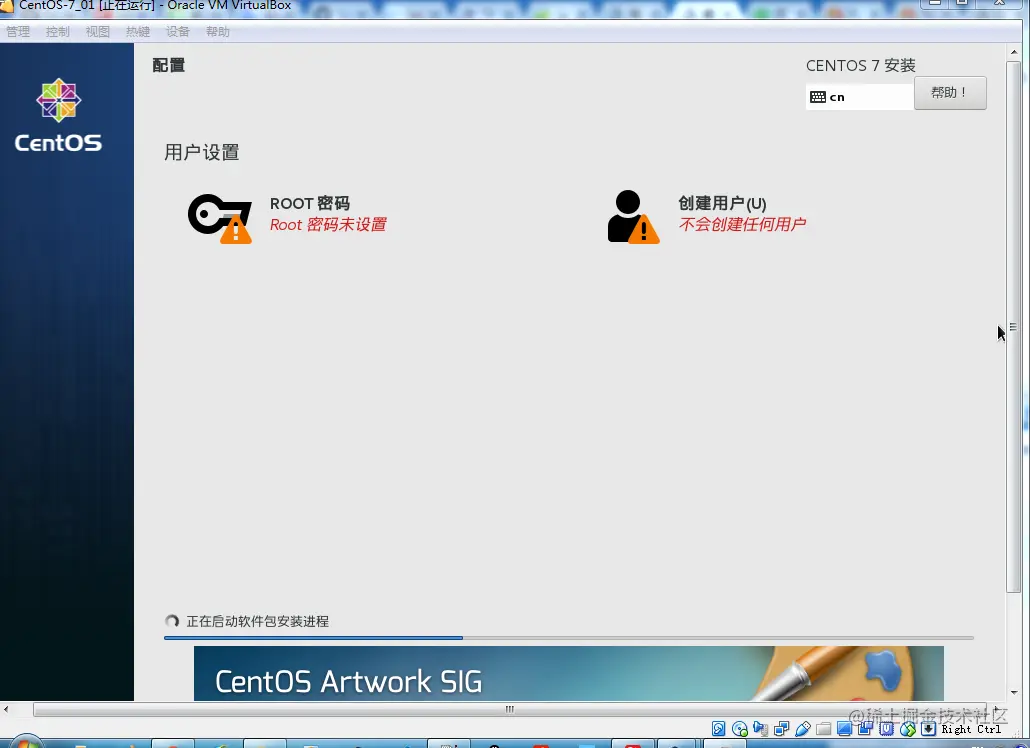This screenshot has width=1030, height=748.
Task: Click the installation progress bar
Action: (569, 637)
